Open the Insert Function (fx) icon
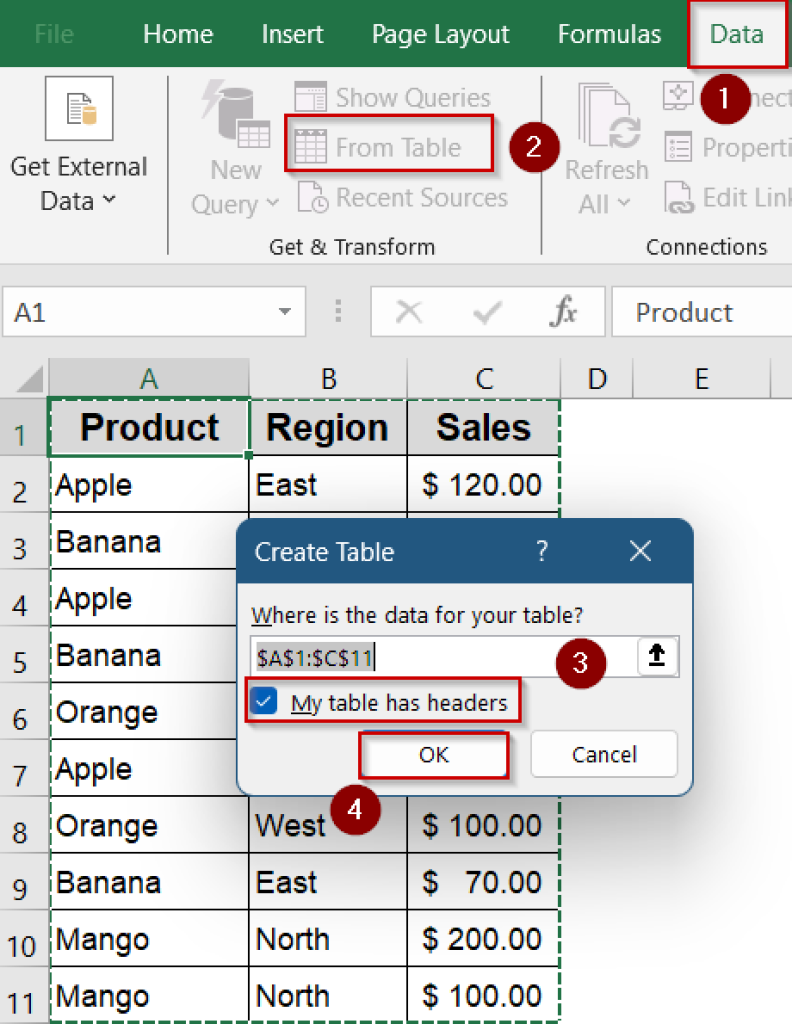Screen dimensions: 792x1024 (566, 311)
